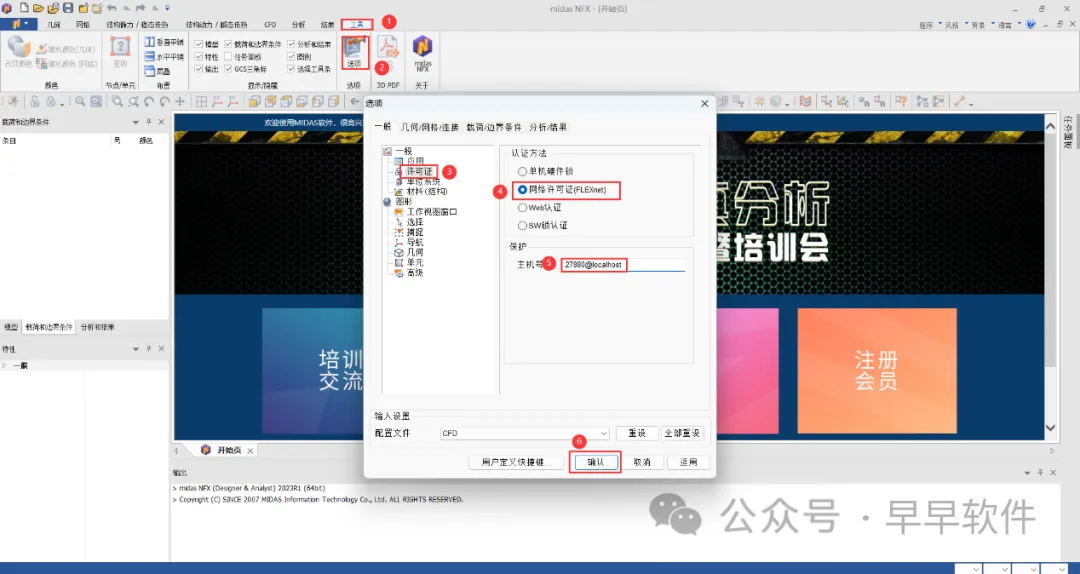Select 网络许可证(FLEXnet) radio button
Viewport: 1080px width, 574px height.
pos(522,189)
